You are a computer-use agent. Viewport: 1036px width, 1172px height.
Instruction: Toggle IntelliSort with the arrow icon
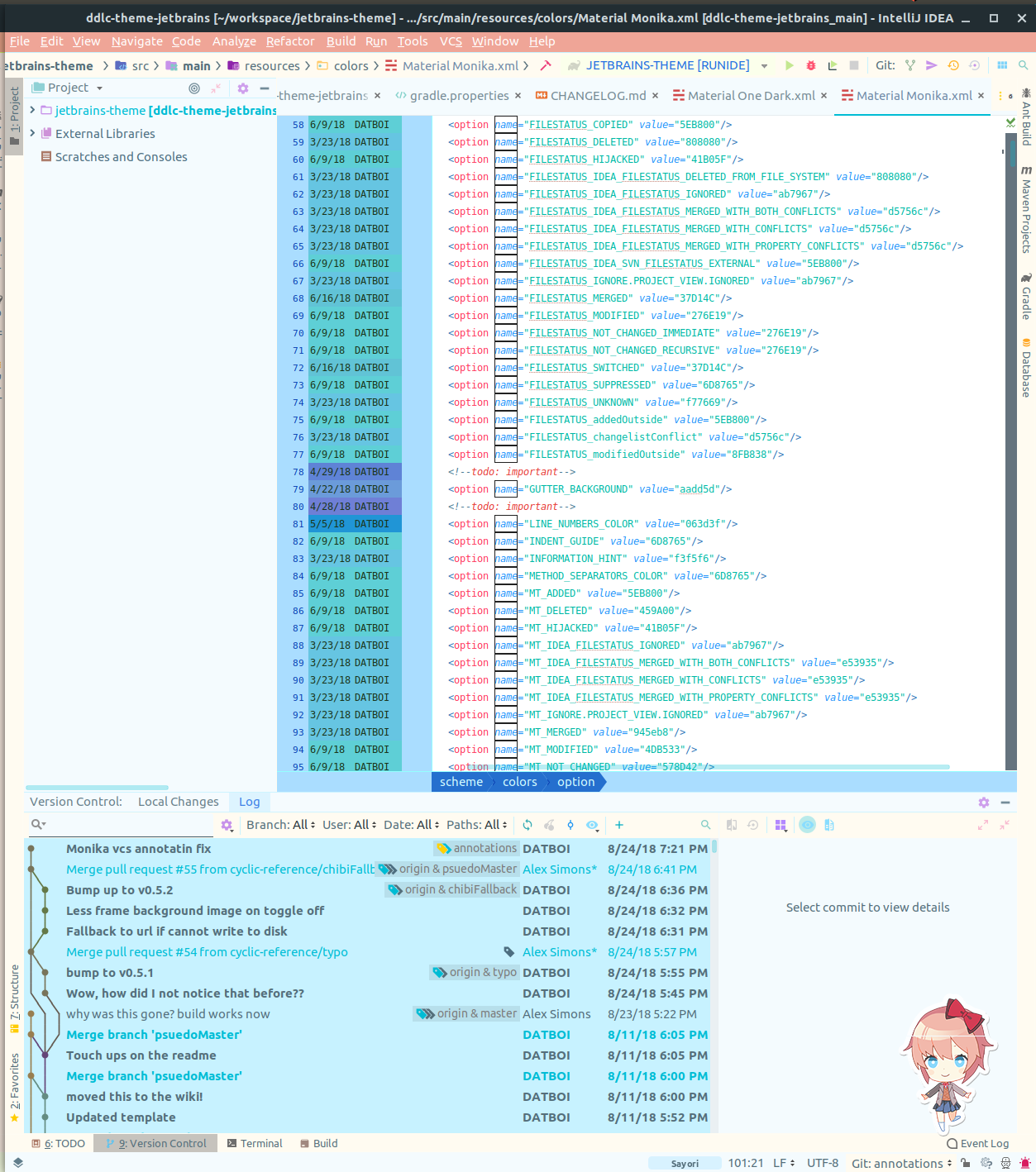[x=570, y=824]
